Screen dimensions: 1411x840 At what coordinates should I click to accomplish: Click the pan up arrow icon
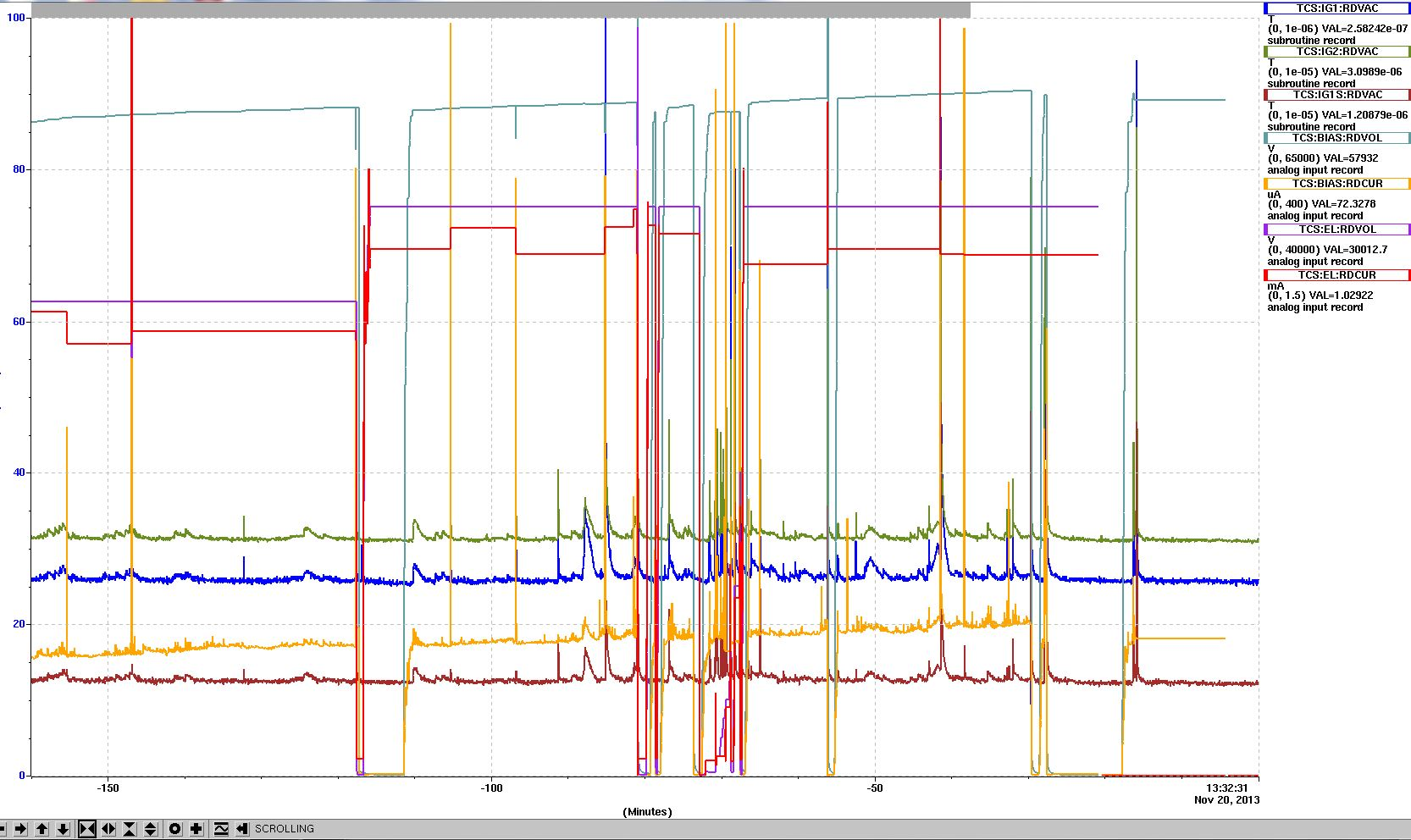point(42,829)
